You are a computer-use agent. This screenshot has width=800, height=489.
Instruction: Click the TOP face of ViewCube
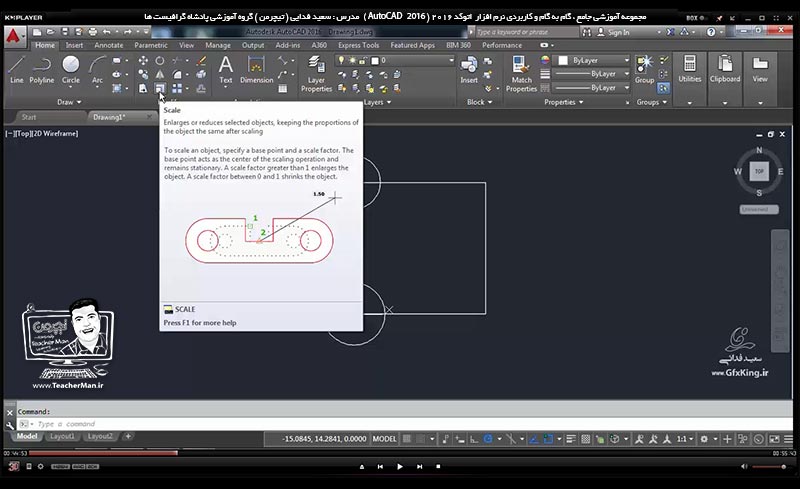[759, 171]
